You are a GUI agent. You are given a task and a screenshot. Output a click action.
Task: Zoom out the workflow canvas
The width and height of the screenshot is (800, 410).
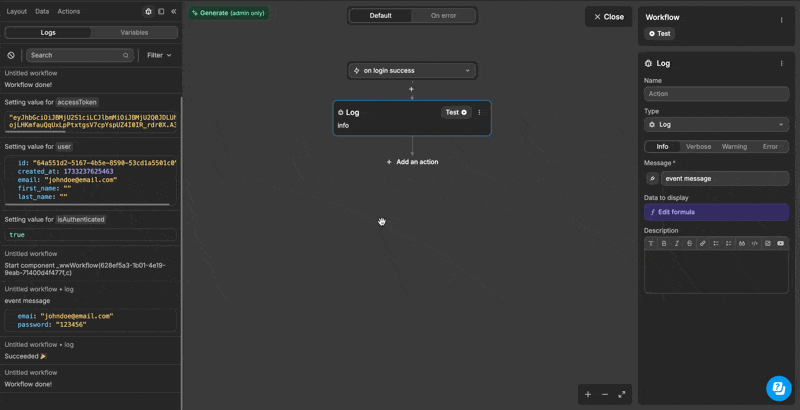(605, 394)
